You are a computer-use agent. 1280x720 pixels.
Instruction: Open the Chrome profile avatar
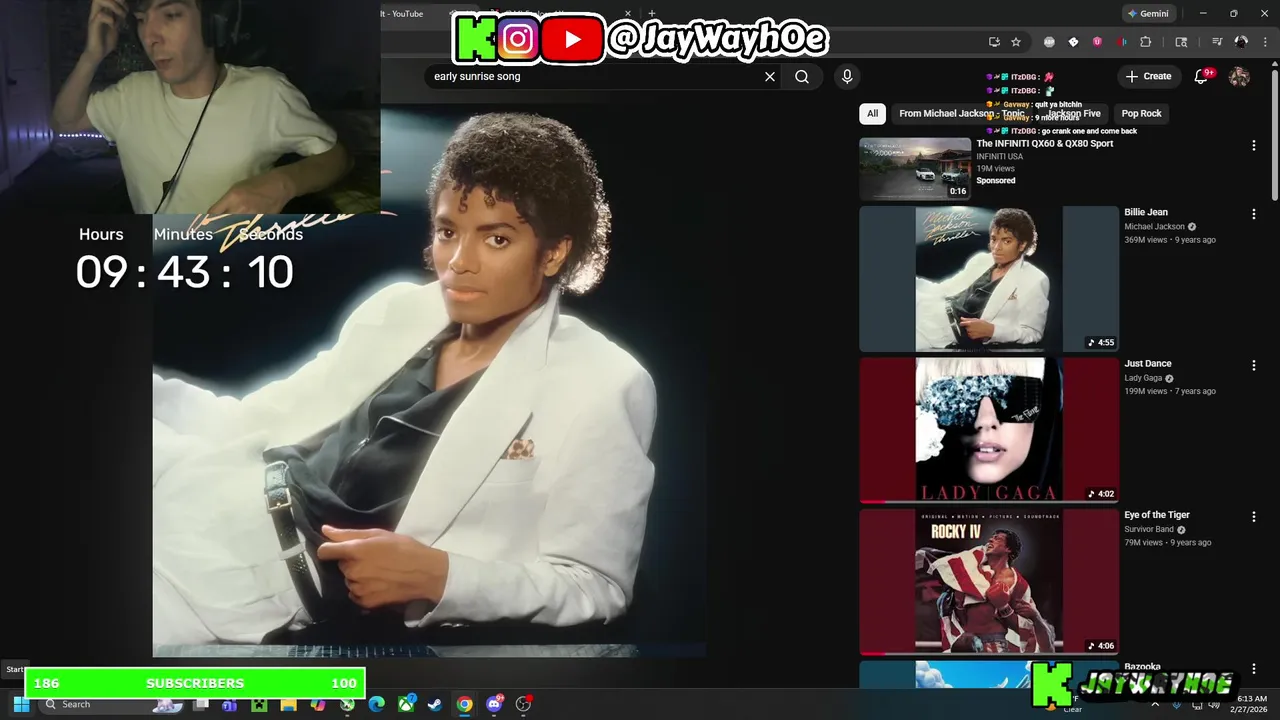click(x=1241, y=42)
